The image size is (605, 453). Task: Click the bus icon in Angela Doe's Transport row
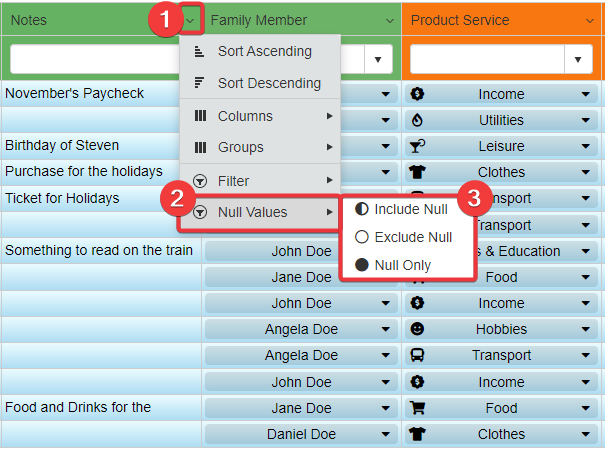point(417,355)
